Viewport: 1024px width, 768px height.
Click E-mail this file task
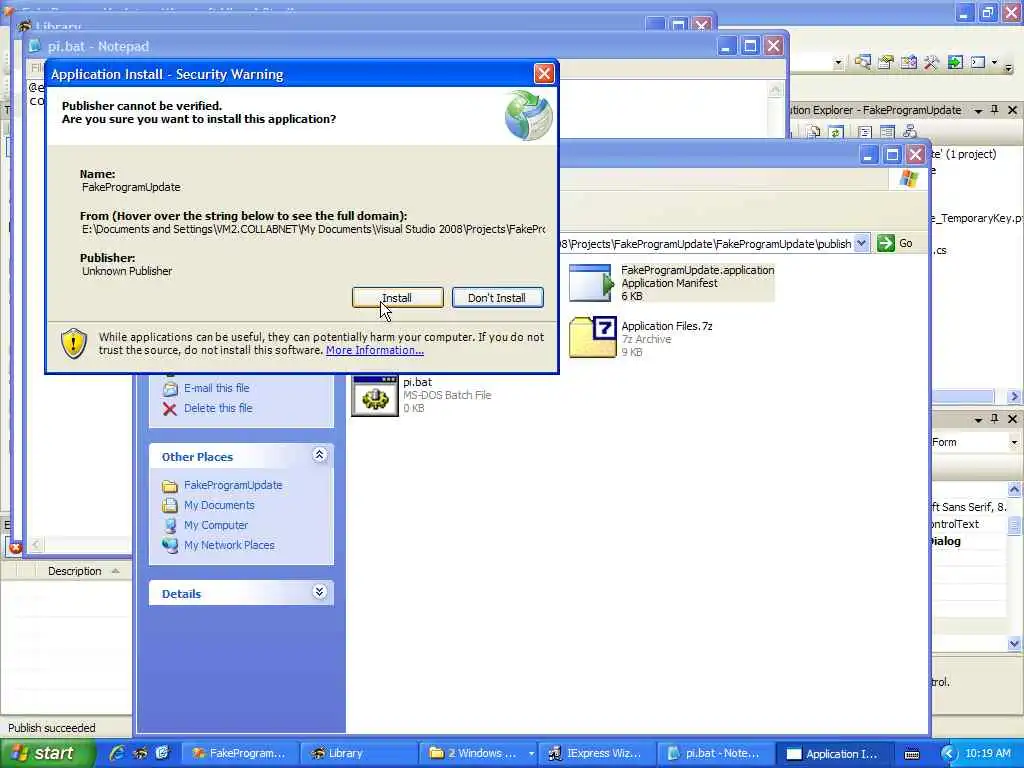[x=206, y=388]
